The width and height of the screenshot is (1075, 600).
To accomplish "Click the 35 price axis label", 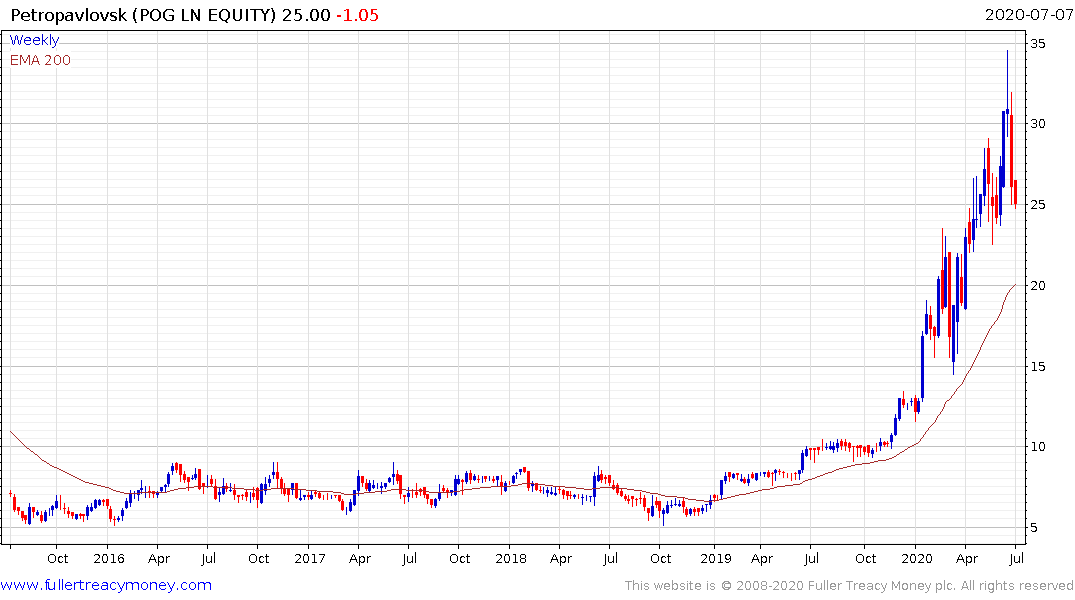I will coord(1038,44).
